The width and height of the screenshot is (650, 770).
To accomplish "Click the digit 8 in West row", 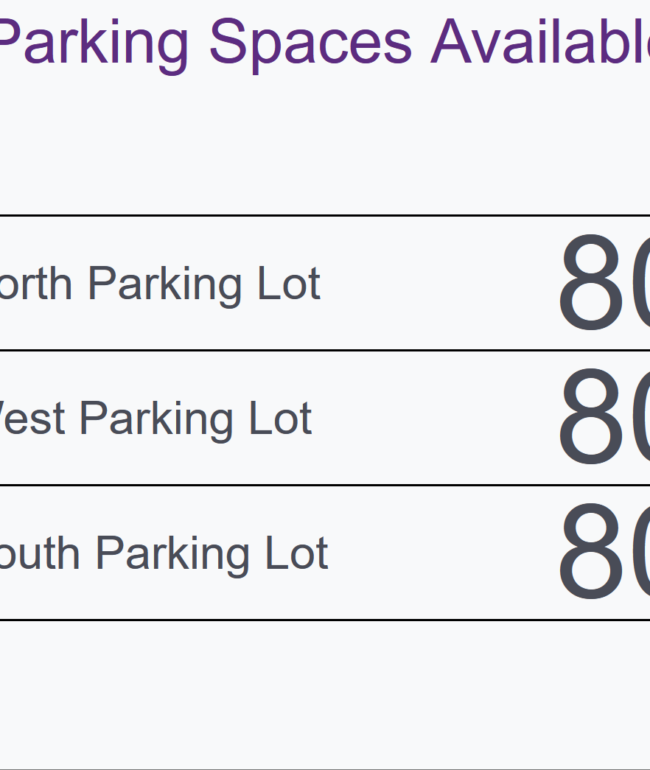I will [x=592, y=417].
